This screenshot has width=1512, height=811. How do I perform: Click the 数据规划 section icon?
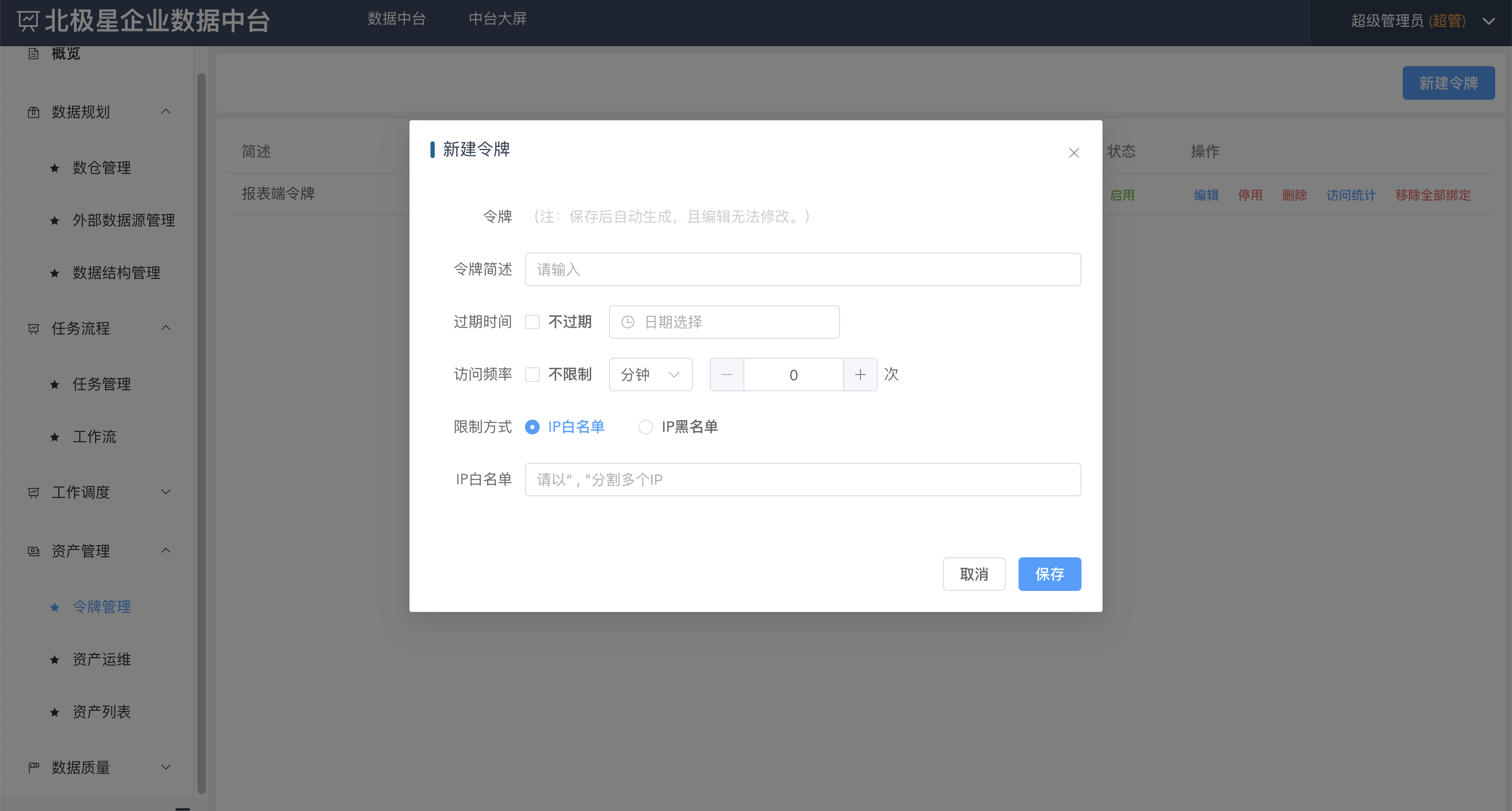point(34,111)
